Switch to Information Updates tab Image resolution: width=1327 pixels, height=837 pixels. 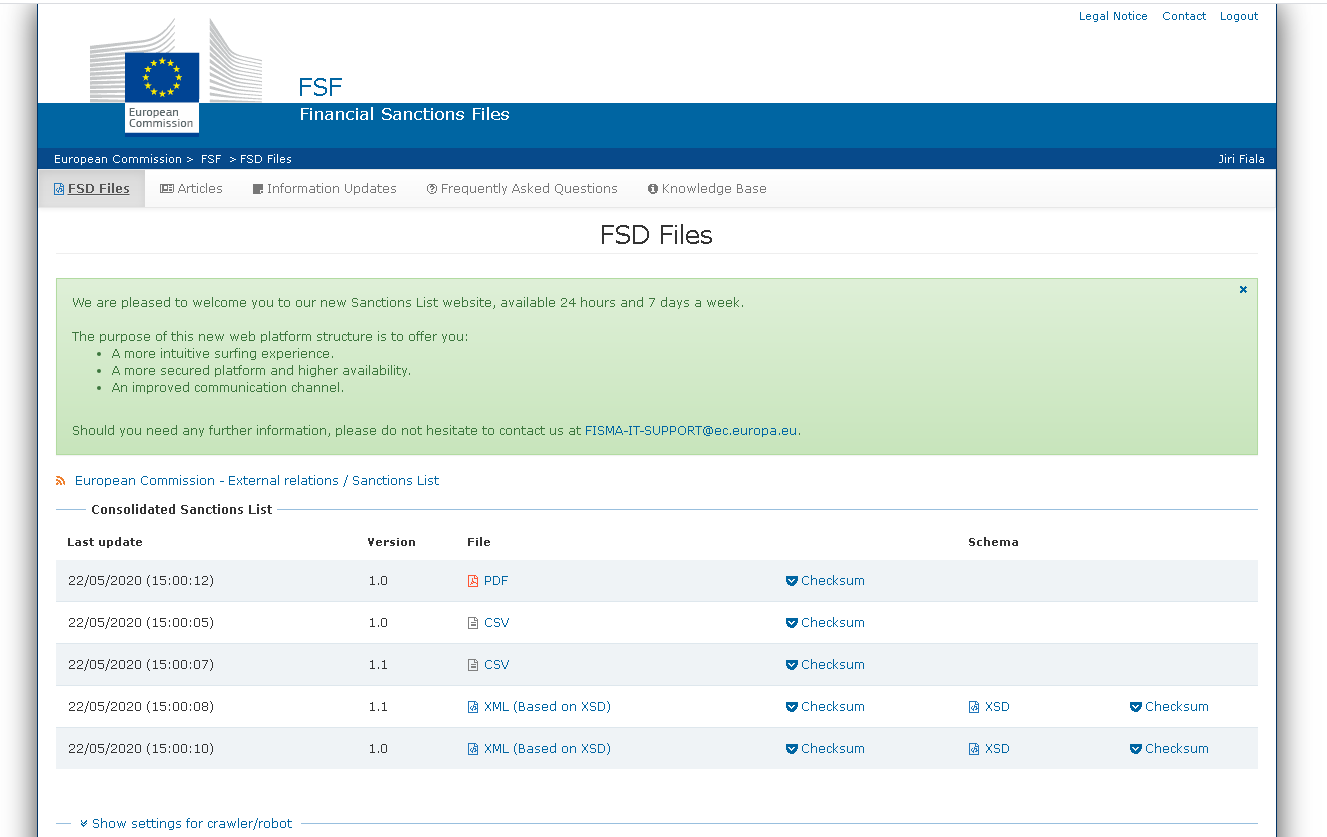pyautogui.click(x=325, y=189)
